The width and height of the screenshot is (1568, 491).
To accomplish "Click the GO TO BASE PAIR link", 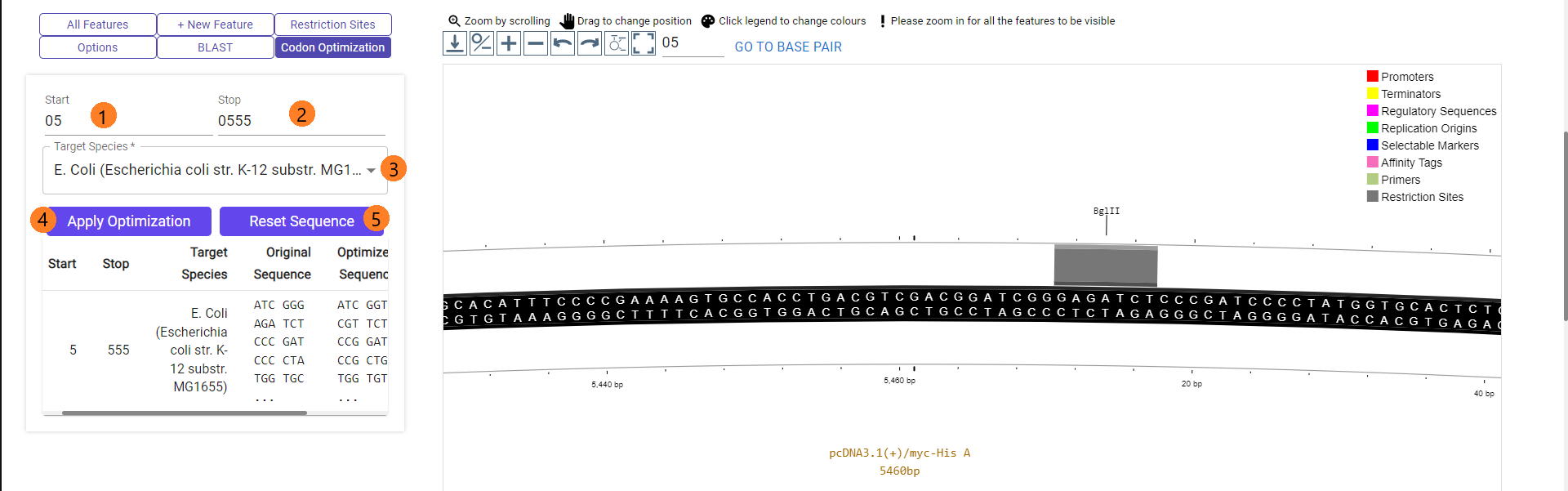I will point(787,47).
